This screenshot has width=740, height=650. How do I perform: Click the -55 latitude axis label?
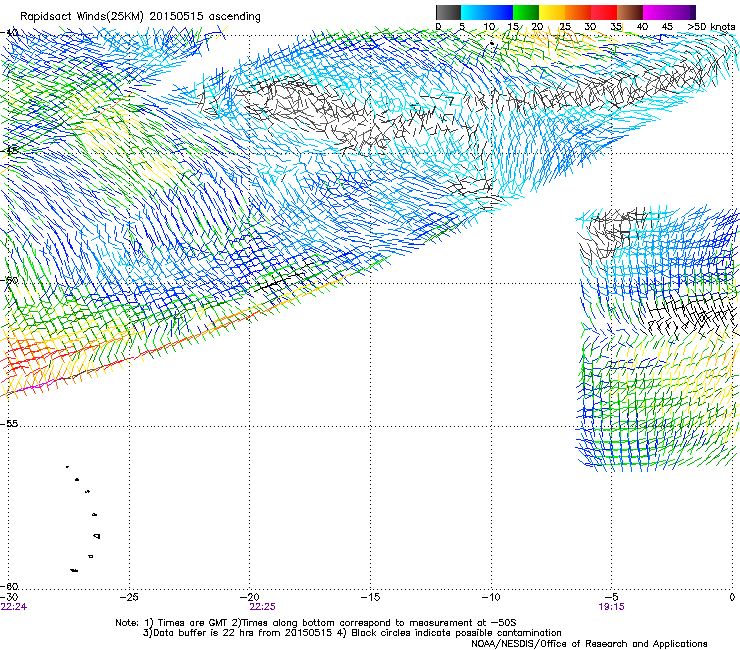(x=10, y=423)
